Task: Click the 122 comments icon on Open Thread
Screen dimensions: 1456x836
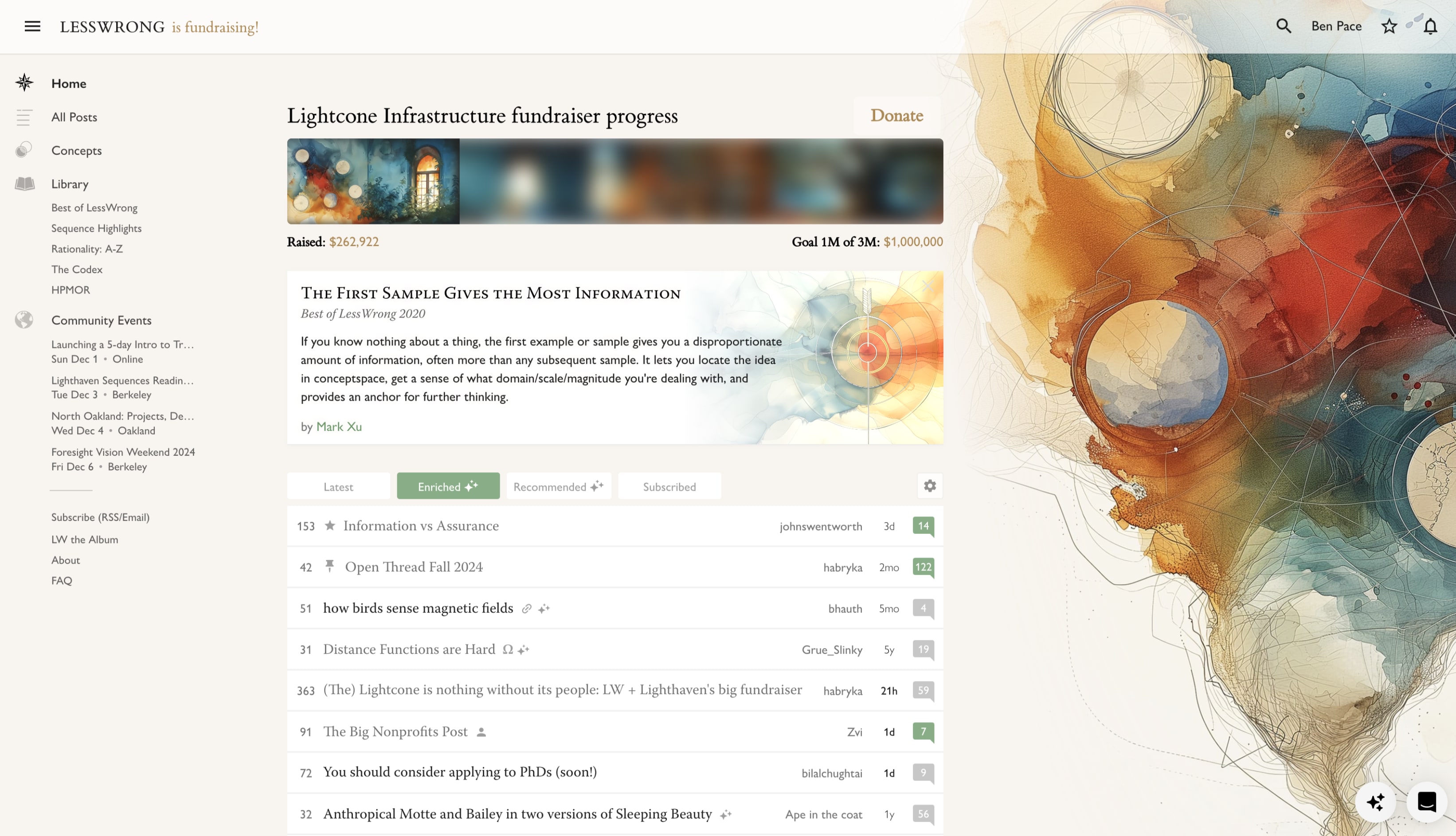Action: point(923,566)
